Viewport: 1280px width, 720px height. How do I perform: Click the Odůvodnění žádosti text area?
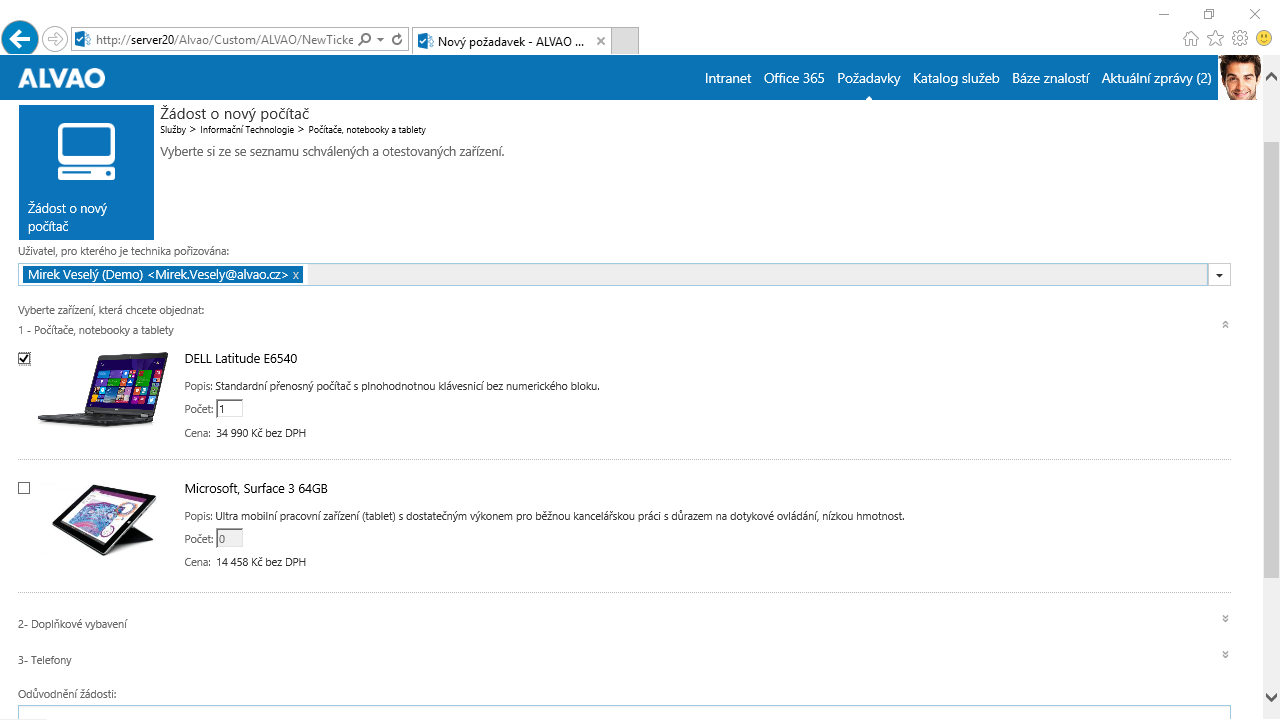624,712
